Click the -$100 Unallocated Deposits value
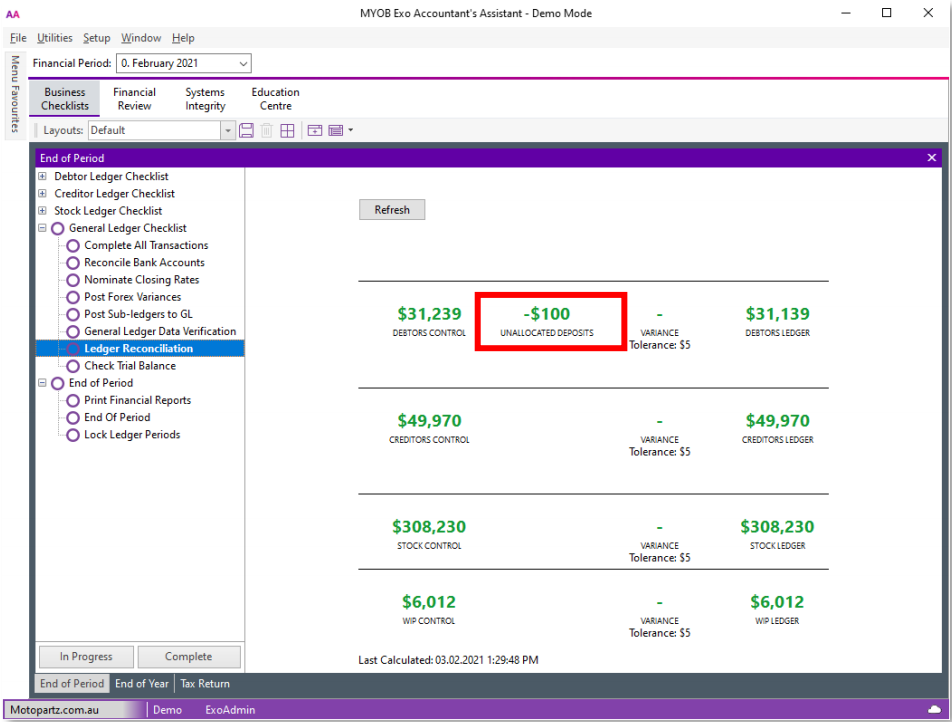This screenshot has height=722, width=952. coord(546,314)
